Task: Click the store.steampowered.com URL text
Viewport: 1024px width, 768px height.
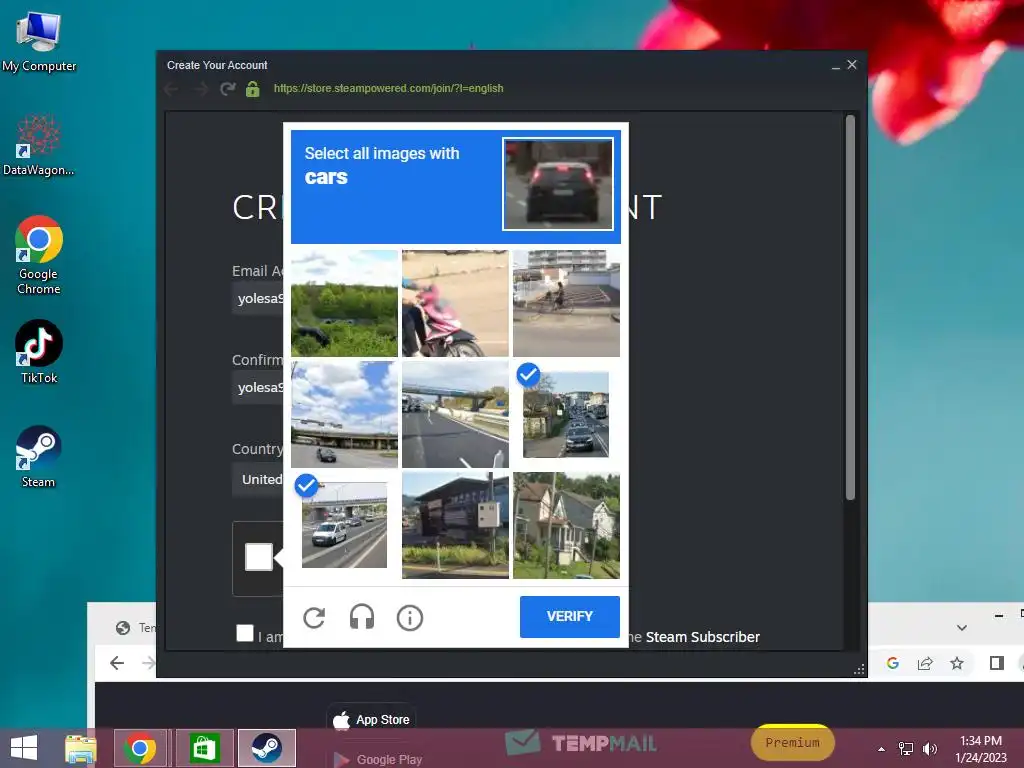Action: [x=389, y=88]
